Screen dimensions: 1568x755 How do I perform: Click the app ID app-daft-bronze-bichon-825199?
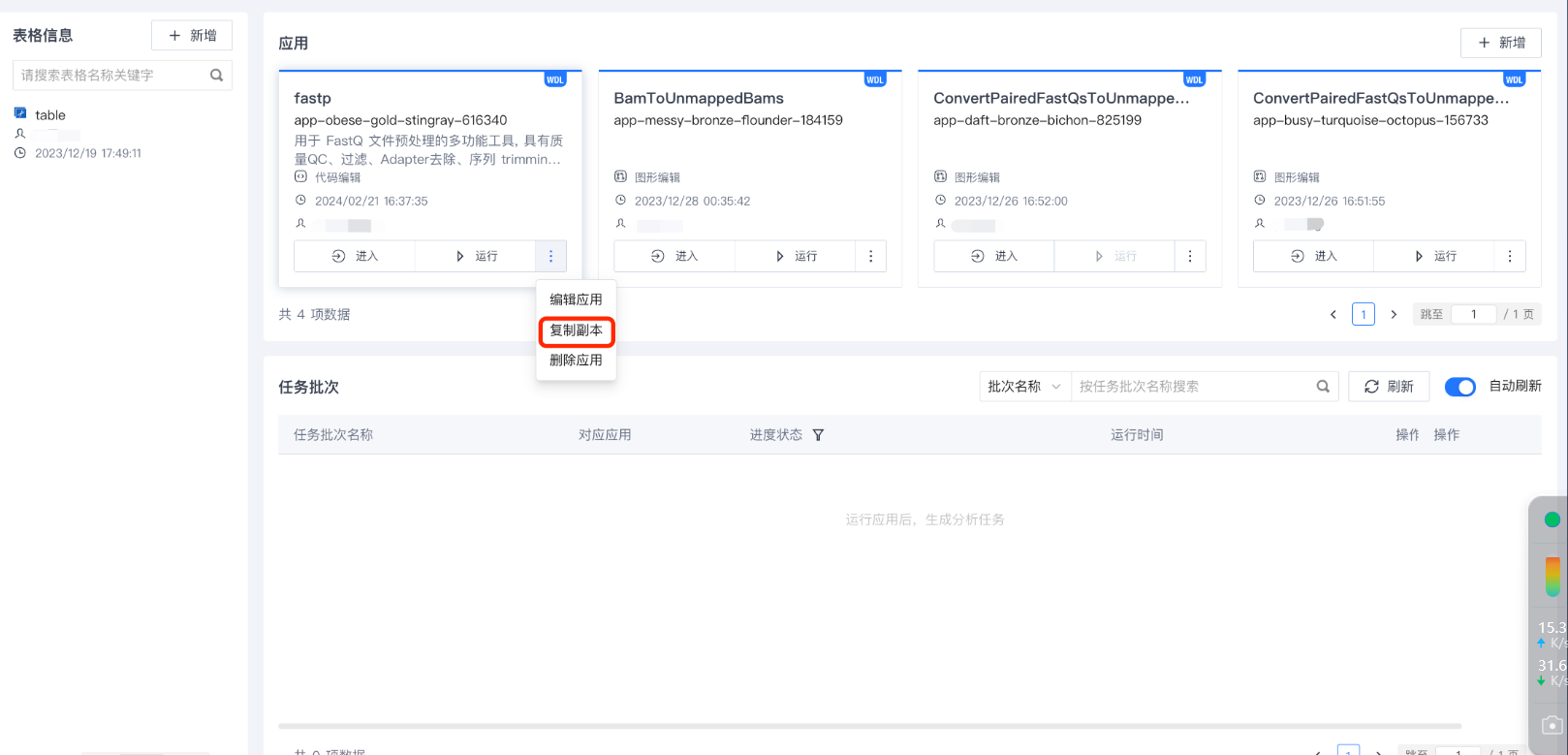1038,120
